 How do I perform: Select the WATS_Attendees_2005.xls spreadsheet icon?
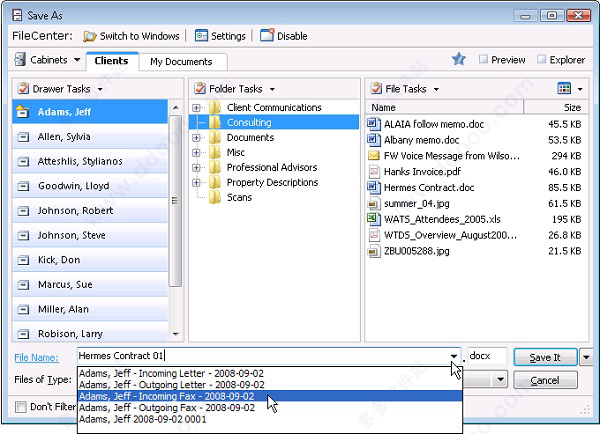[x=374, y=219]
